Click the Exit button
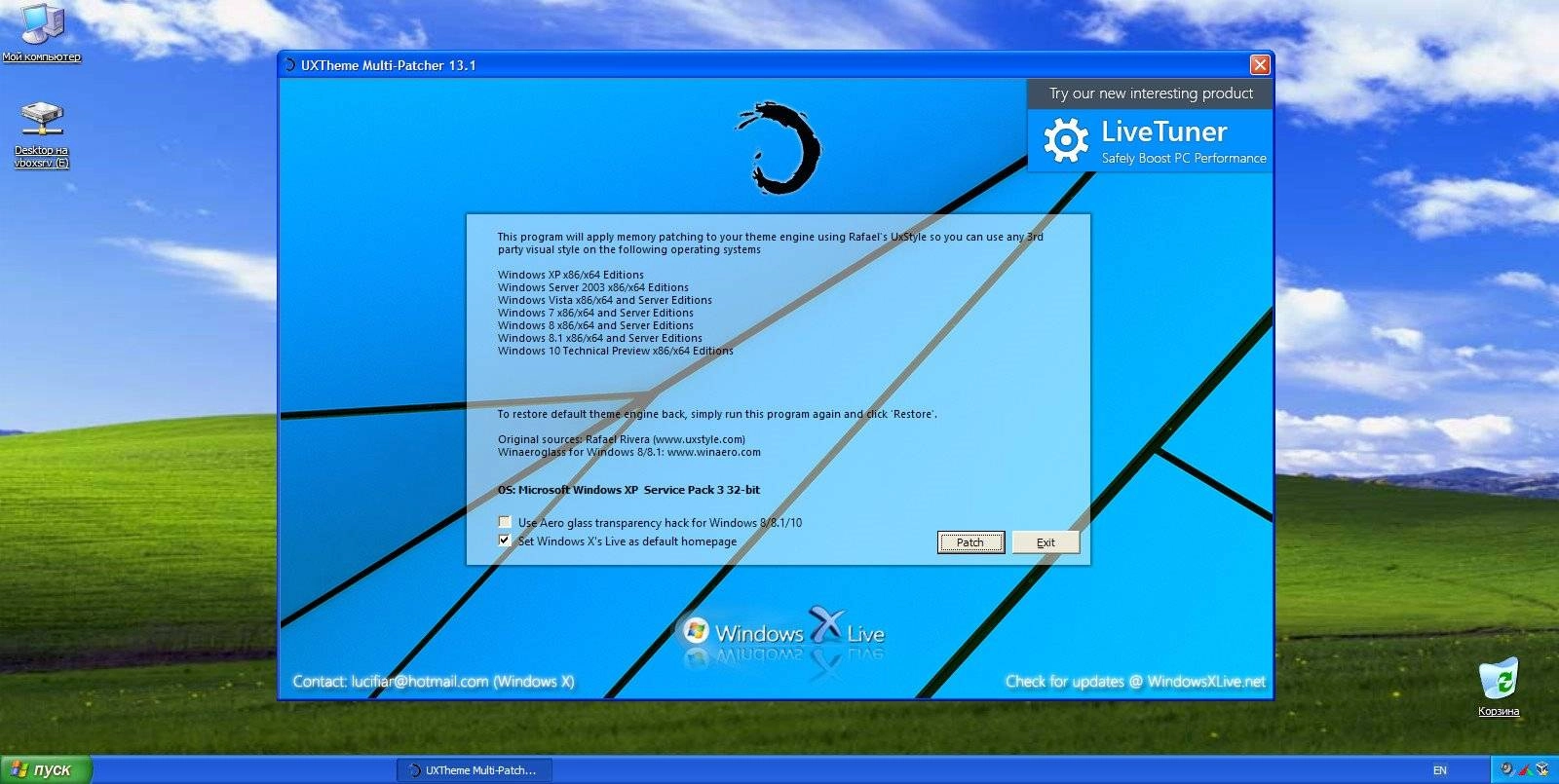The width and height of the screenshot is (1559, 784). (x=1046, y=542)
